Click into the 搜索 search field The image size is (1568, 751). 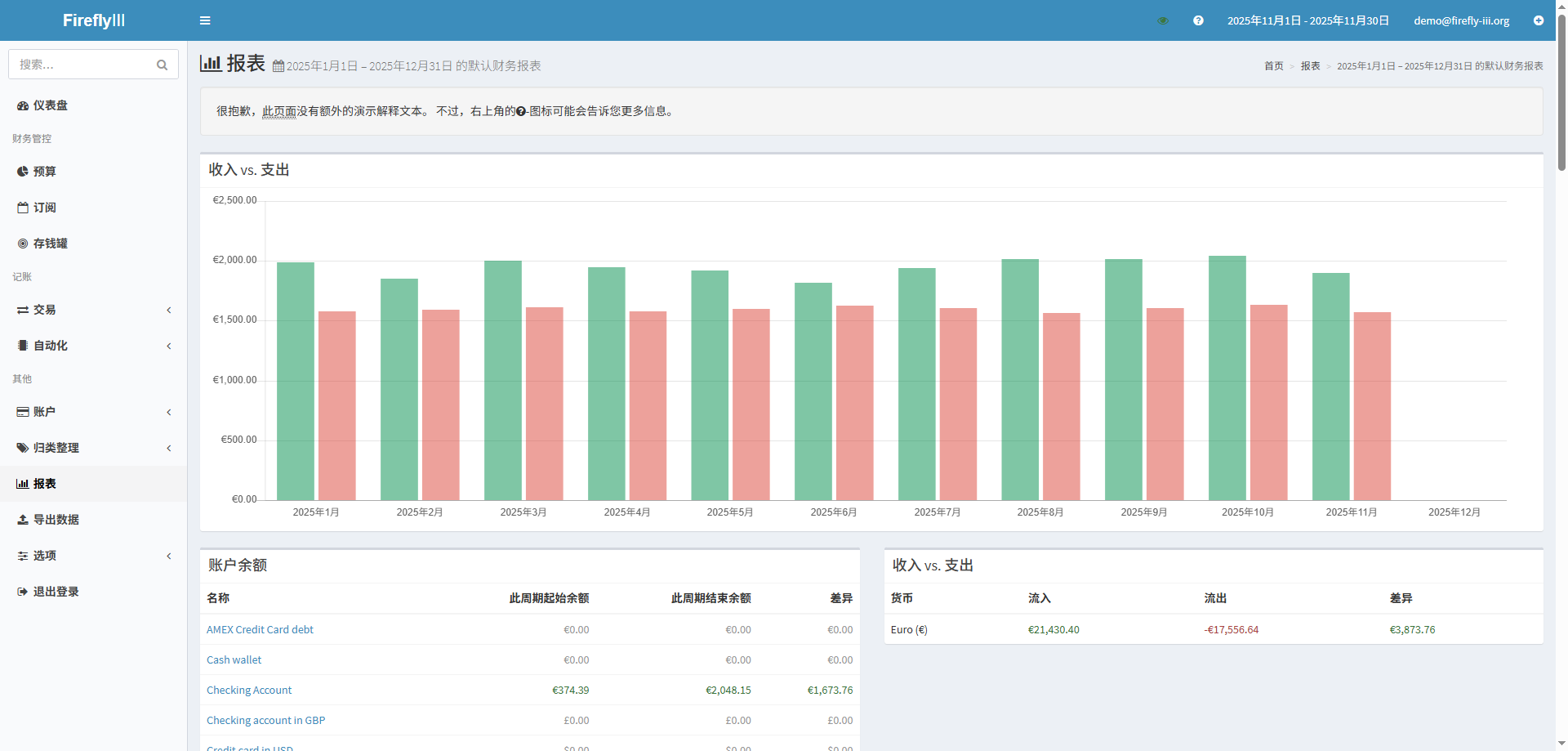click(x=82, y=65)
